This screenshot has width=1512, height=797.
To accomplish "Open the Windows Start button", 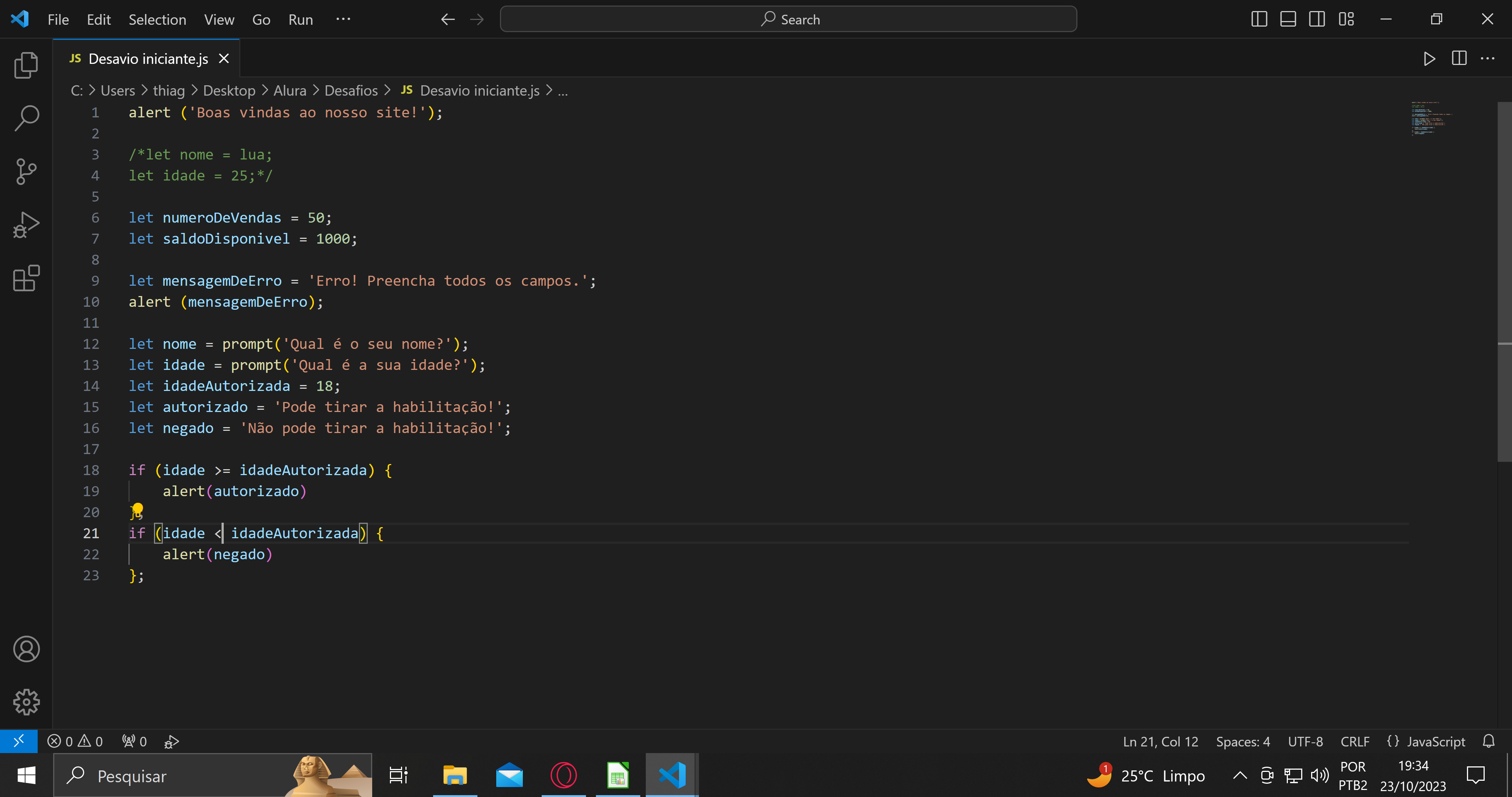I will [27, 776].
